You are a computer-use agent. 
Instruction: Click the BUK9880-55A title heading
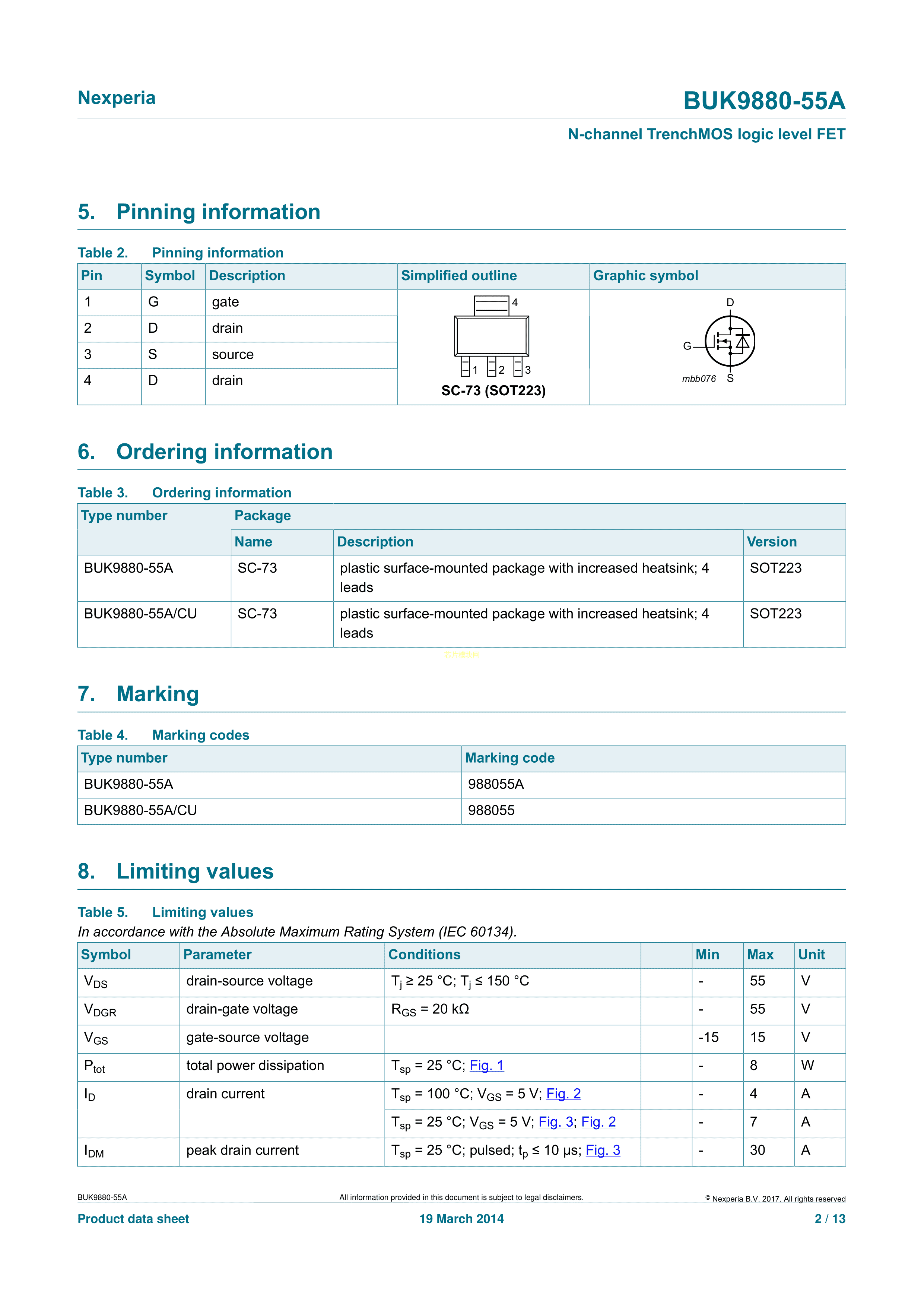763,101
